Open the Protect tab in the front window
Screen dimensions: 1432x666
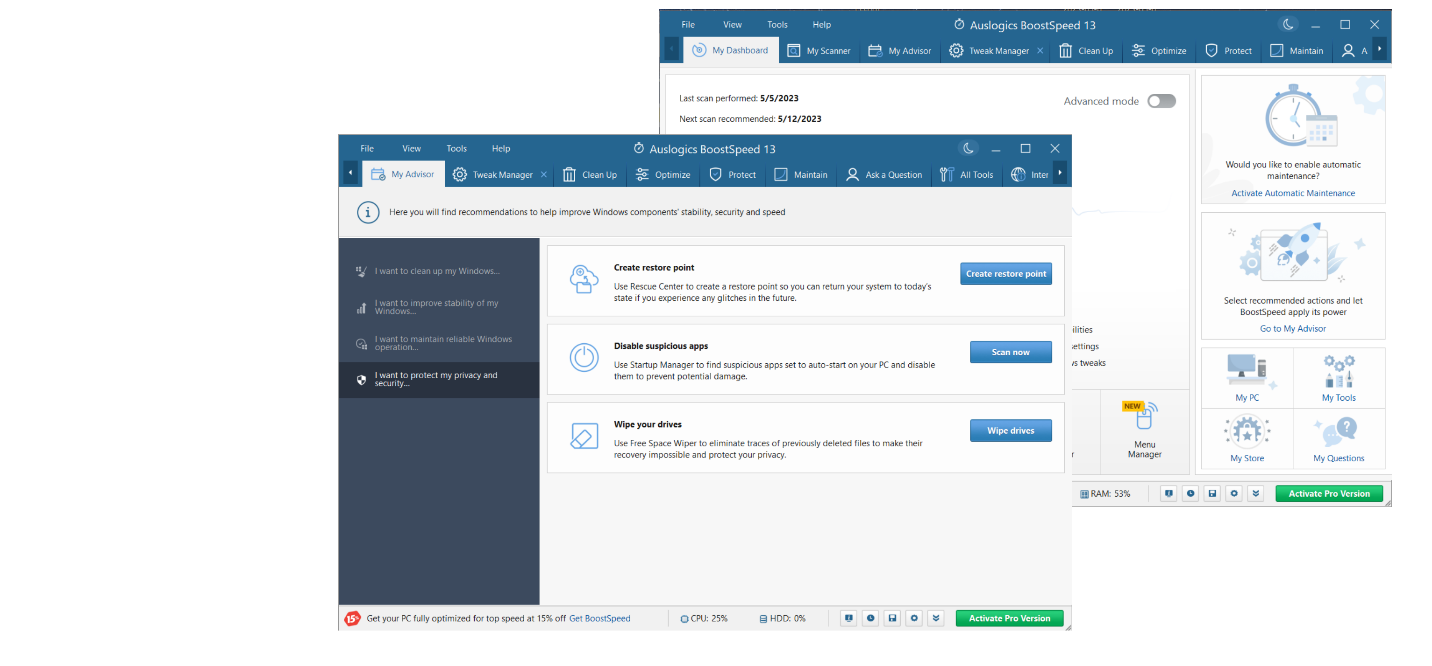(733, 174)
